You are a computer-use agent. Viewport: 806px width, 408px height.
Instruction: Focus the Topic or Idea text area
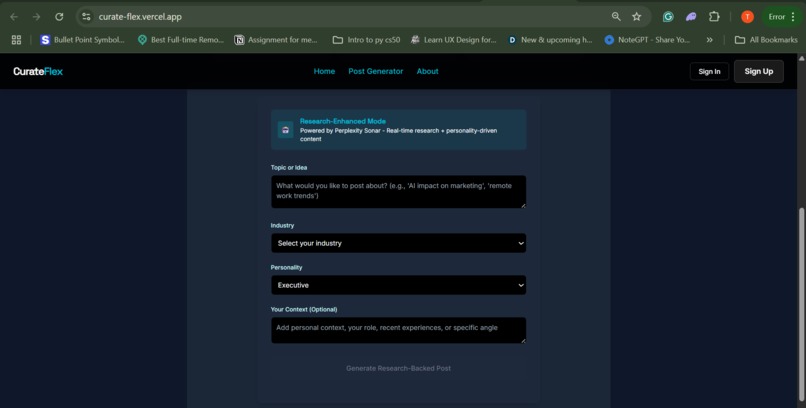pos(398,192)
